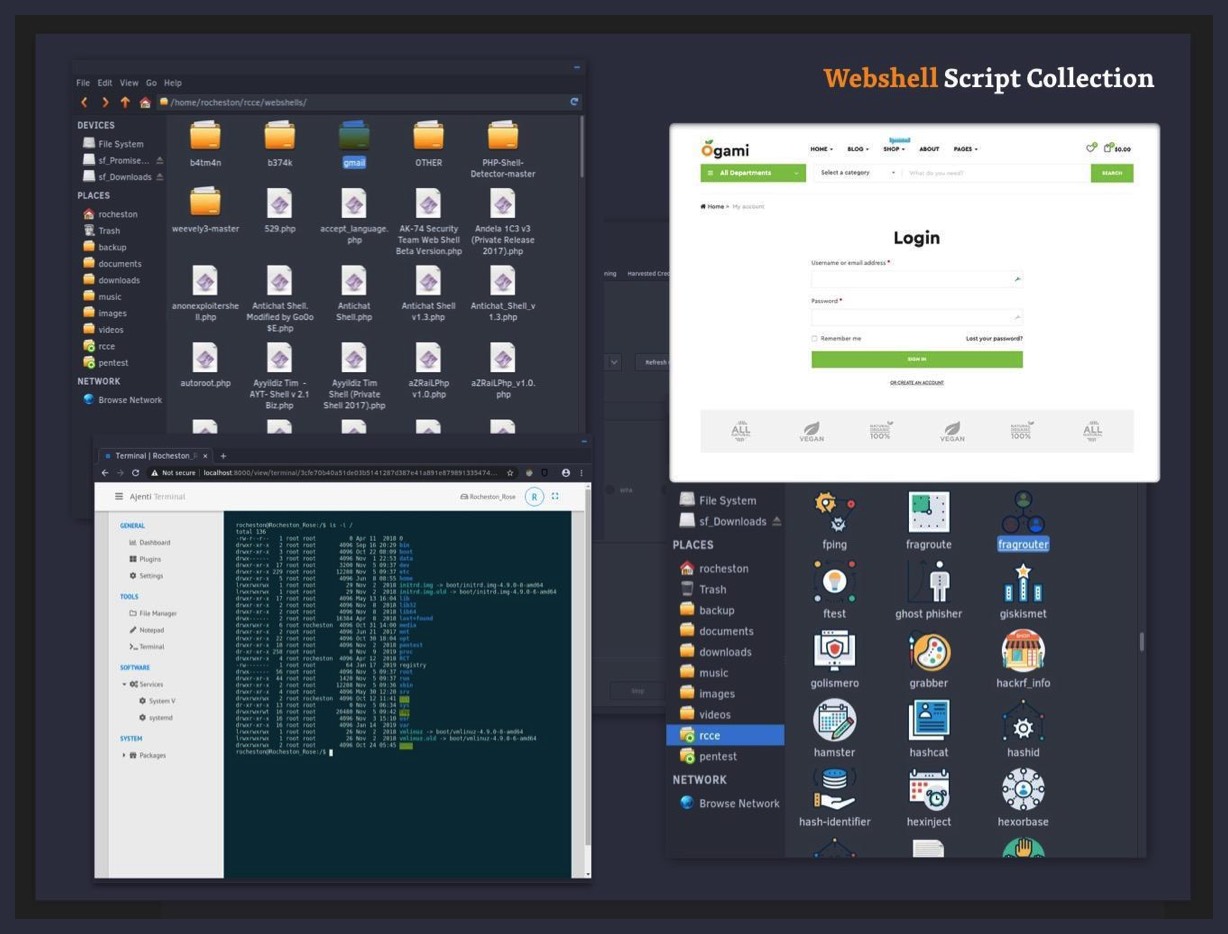The width and height of the screenshot is (1228, 934).
Task: Open the PHP-Shell-Detector-master folder
Action: 503,136
